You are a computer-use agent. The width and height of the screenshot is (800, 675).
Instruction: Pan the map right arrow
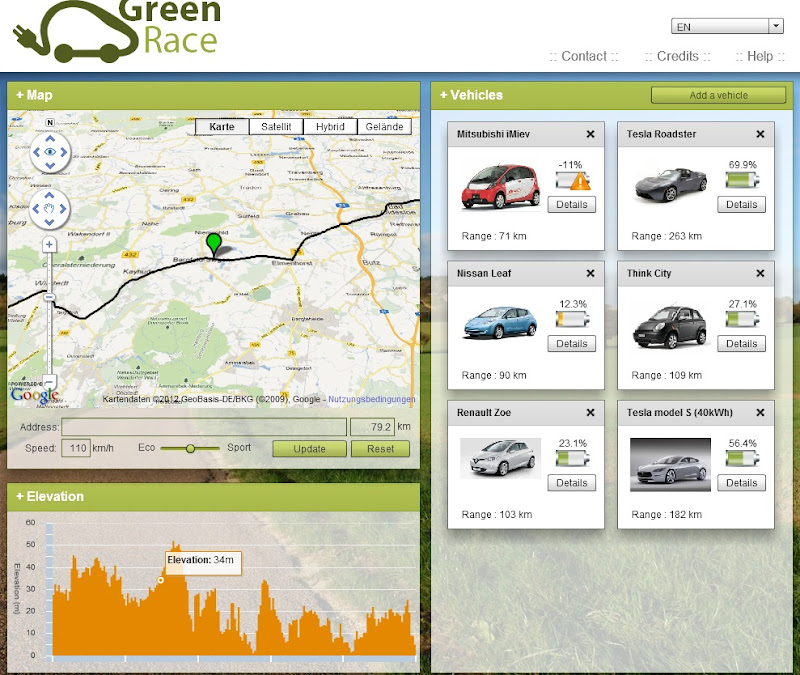point(63,208)
